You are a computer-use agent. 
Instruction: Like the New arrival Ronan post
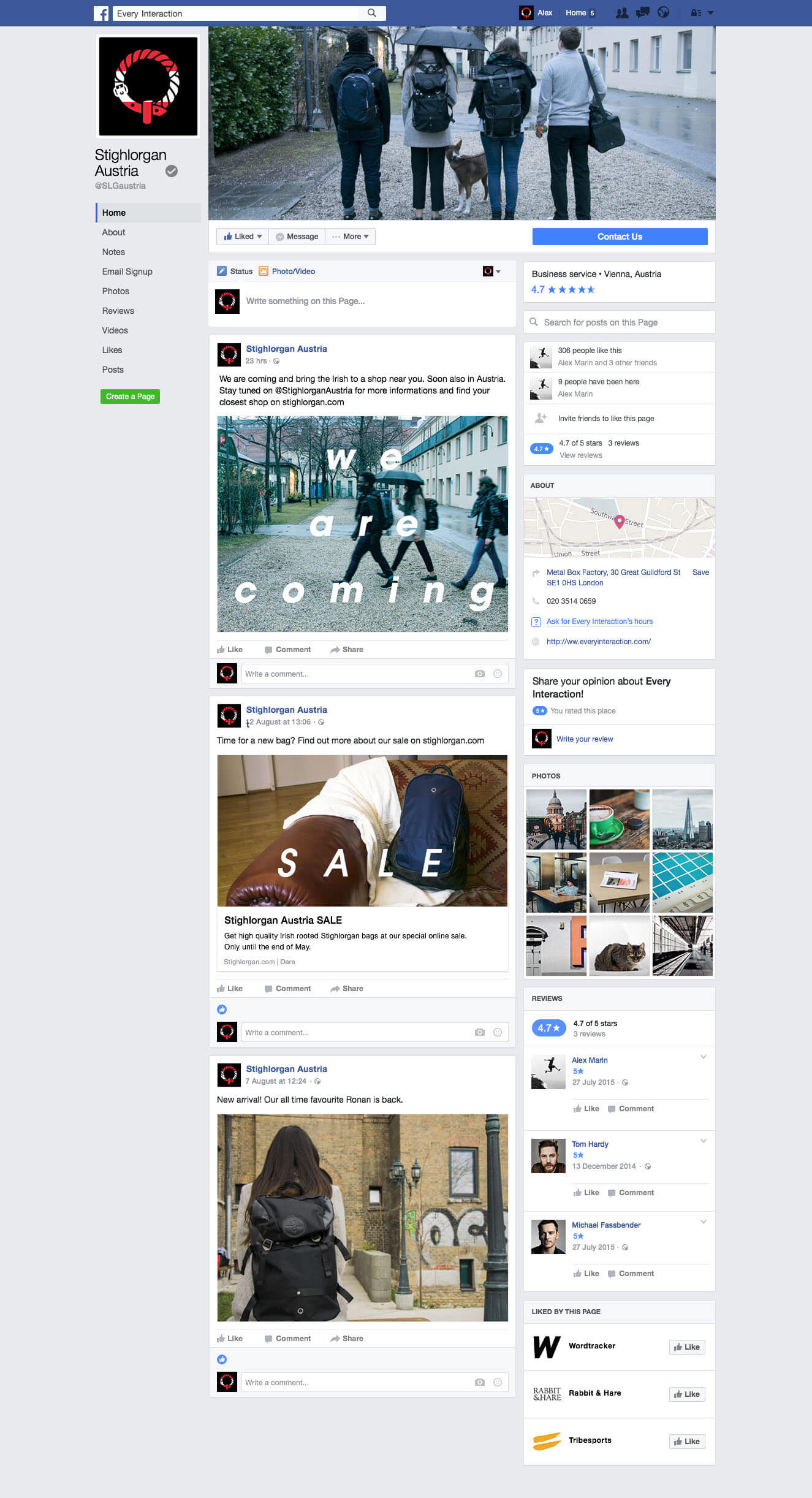tap(230, 1339)
